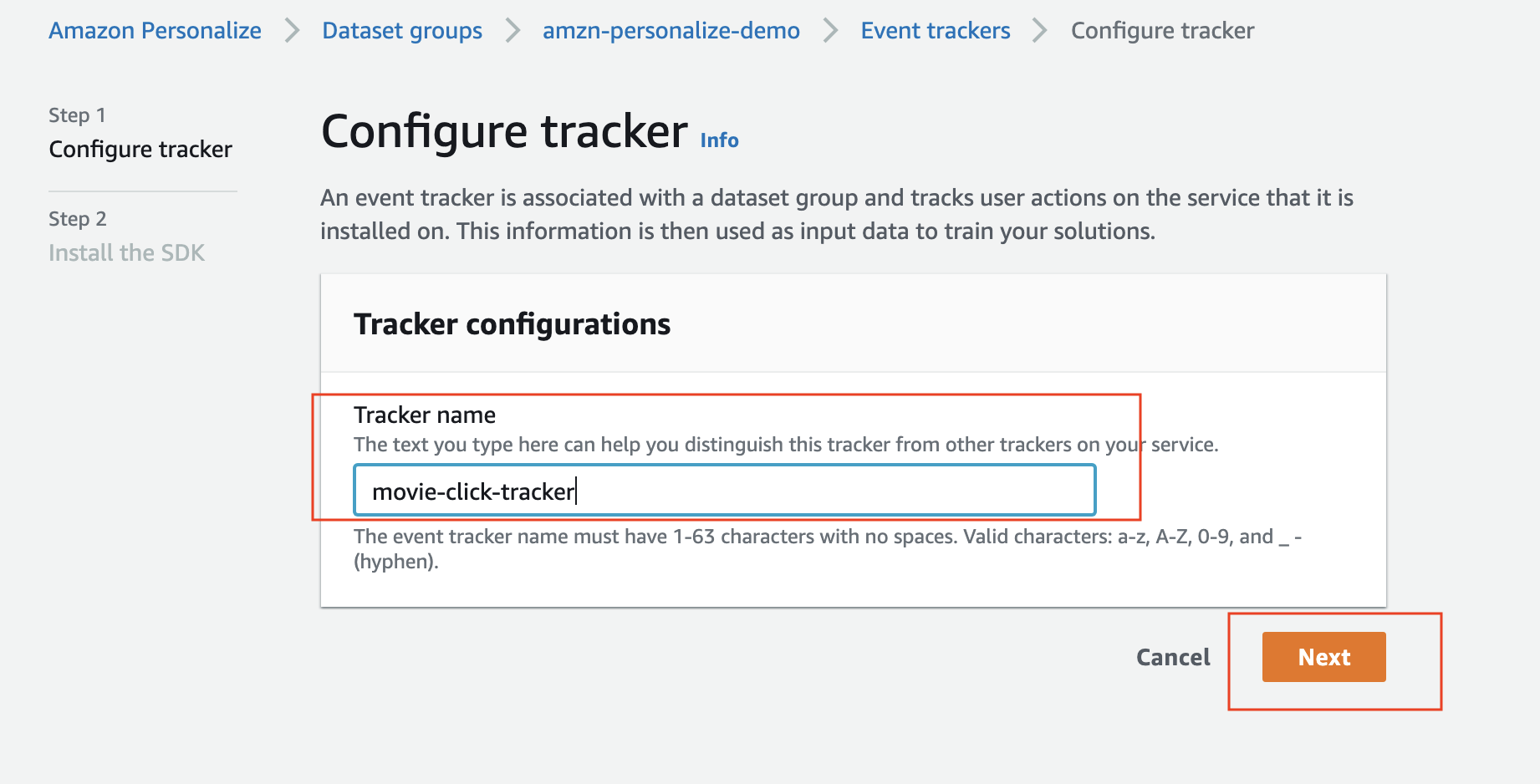Click chevron after Amazon Personalize breadcrumb
Image resolution: width=1540 pixels, height=784 pixels.
pos(292,31)
